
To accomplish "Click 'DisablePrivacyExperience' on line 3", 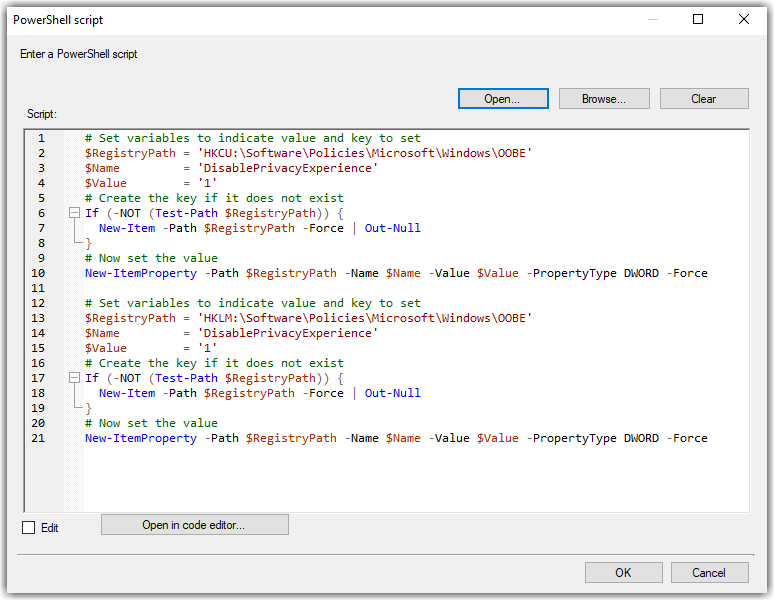I will [x=288, y=168].
